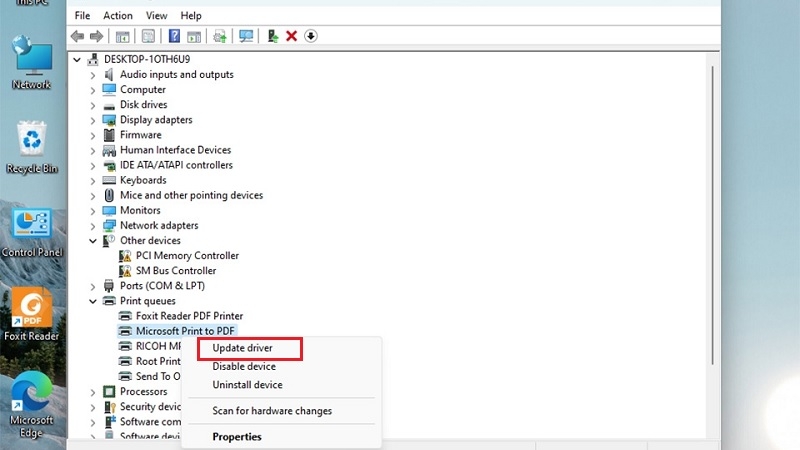
Task: Select Foxit Reader PDF Printer entry
Action: (x=189, y=316)
